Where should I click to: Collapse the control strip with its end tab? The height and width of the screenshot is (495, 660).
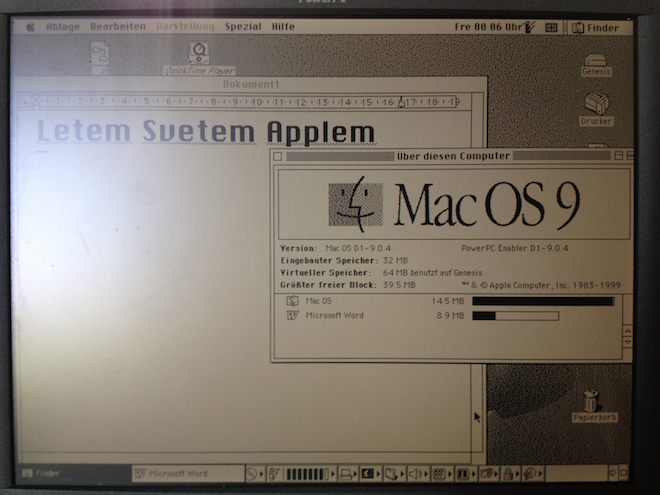pyautogui.click(x=623, y=473)
